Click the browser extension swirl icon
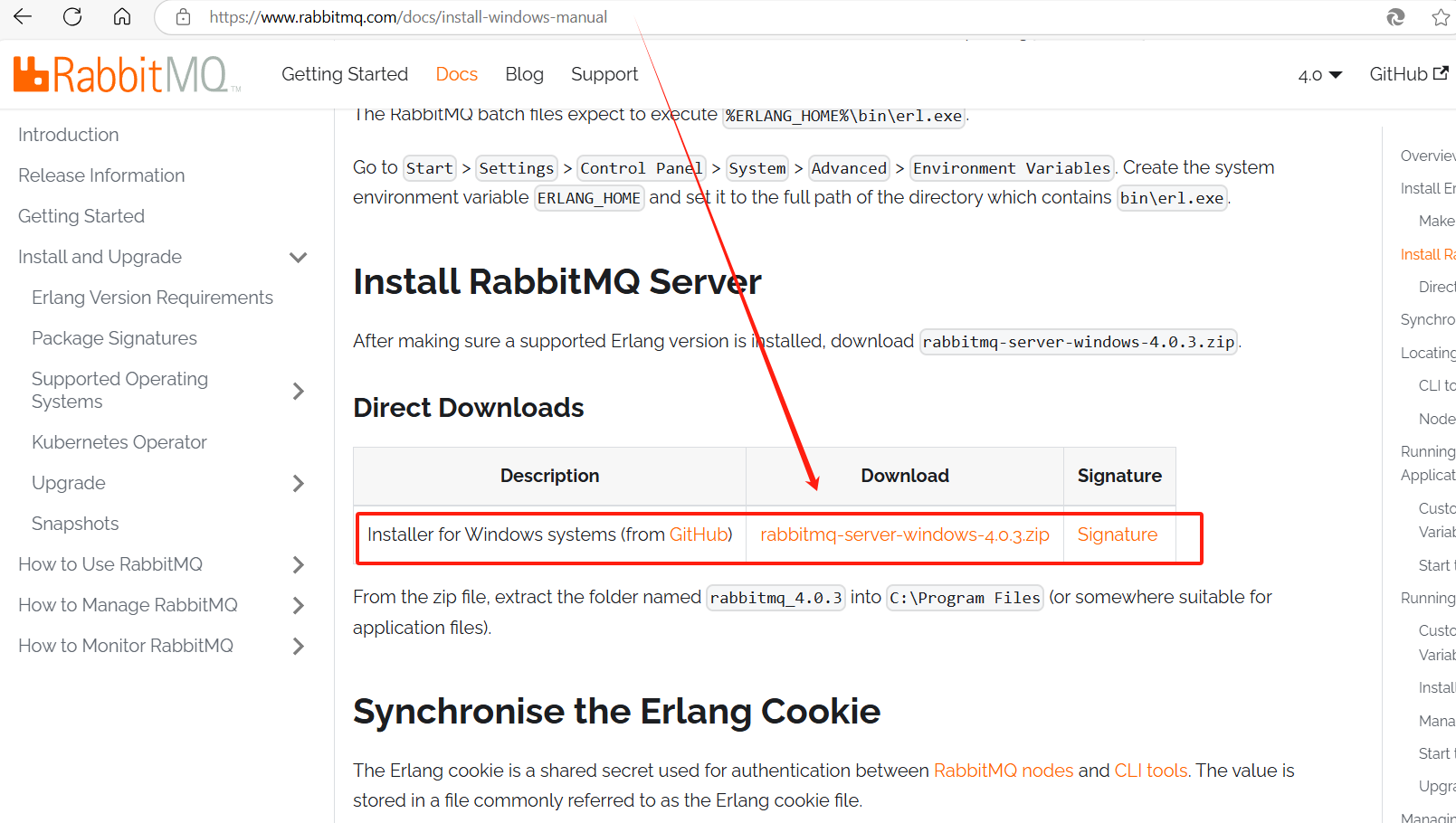Viewport: 1456px width, 823px height. click(x=1394, y=16)
